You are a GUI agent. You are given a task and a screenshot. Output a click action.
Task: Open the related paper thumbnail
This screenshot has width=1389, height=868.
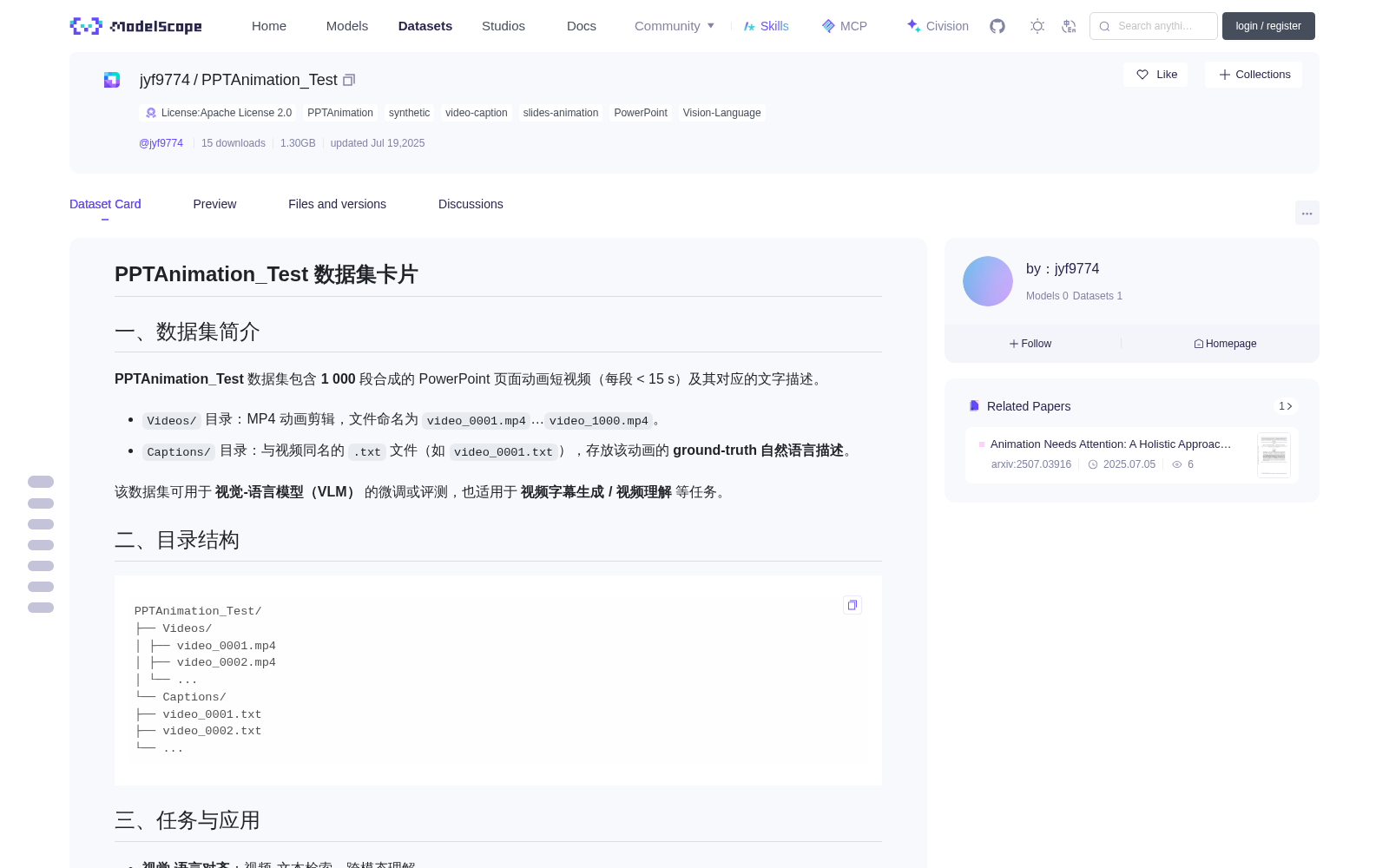click(x=1274, y=455)
